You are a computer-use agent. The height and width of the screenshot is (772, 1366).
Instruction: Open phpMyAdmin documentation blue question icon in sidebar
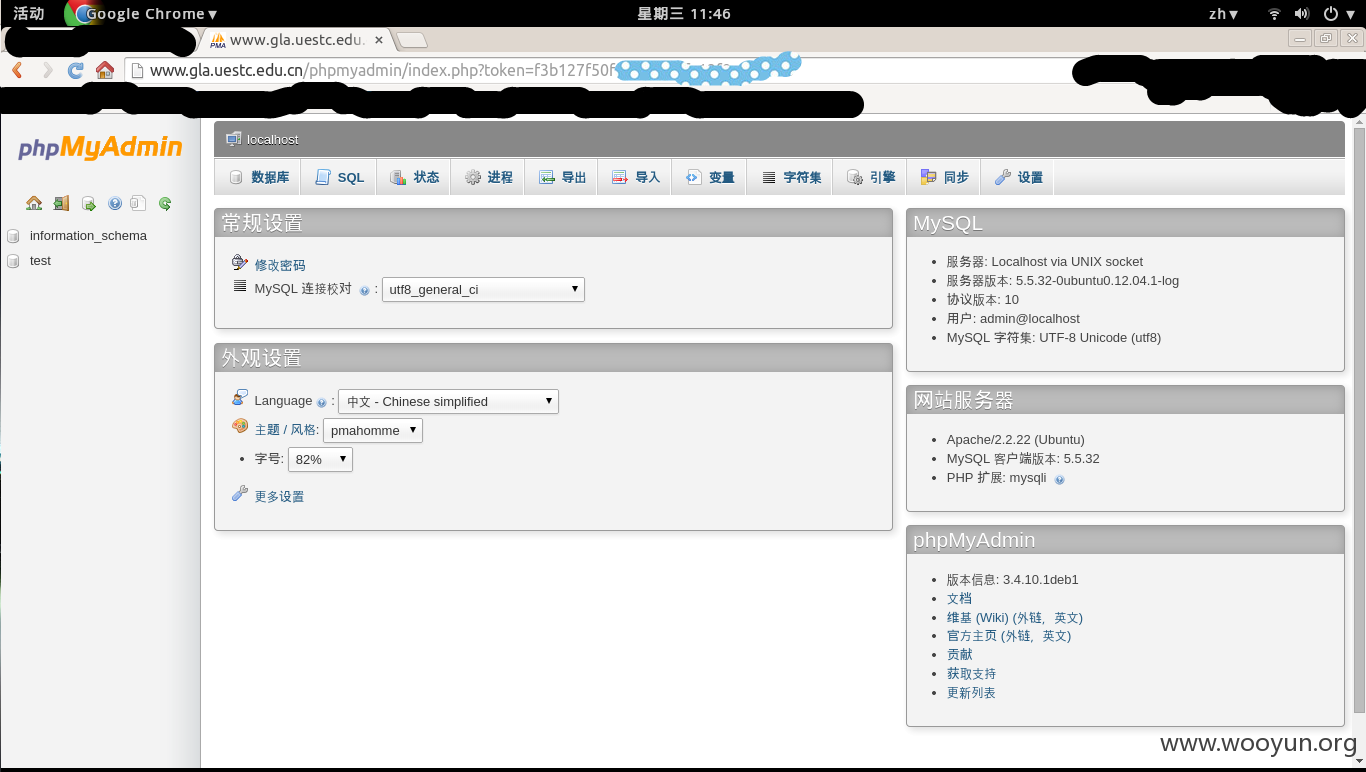point(115,203)
